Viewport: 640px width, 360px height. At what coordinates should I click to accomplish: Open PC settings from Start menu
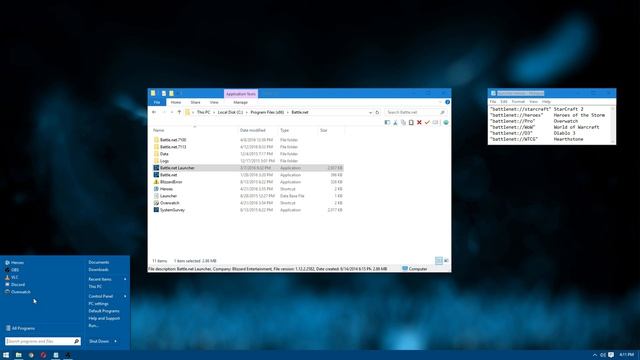coord(98,304)
